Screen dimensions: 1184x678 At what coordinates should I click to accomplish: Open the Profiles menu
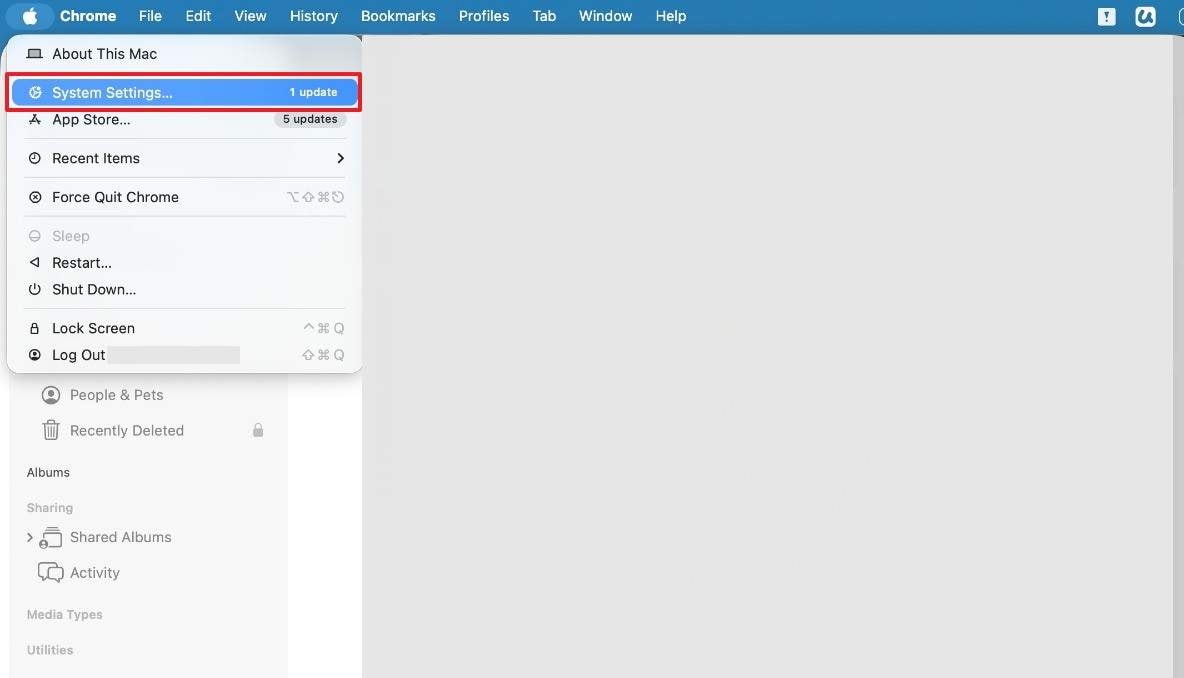pyautogui.click(x=484, y=16)
